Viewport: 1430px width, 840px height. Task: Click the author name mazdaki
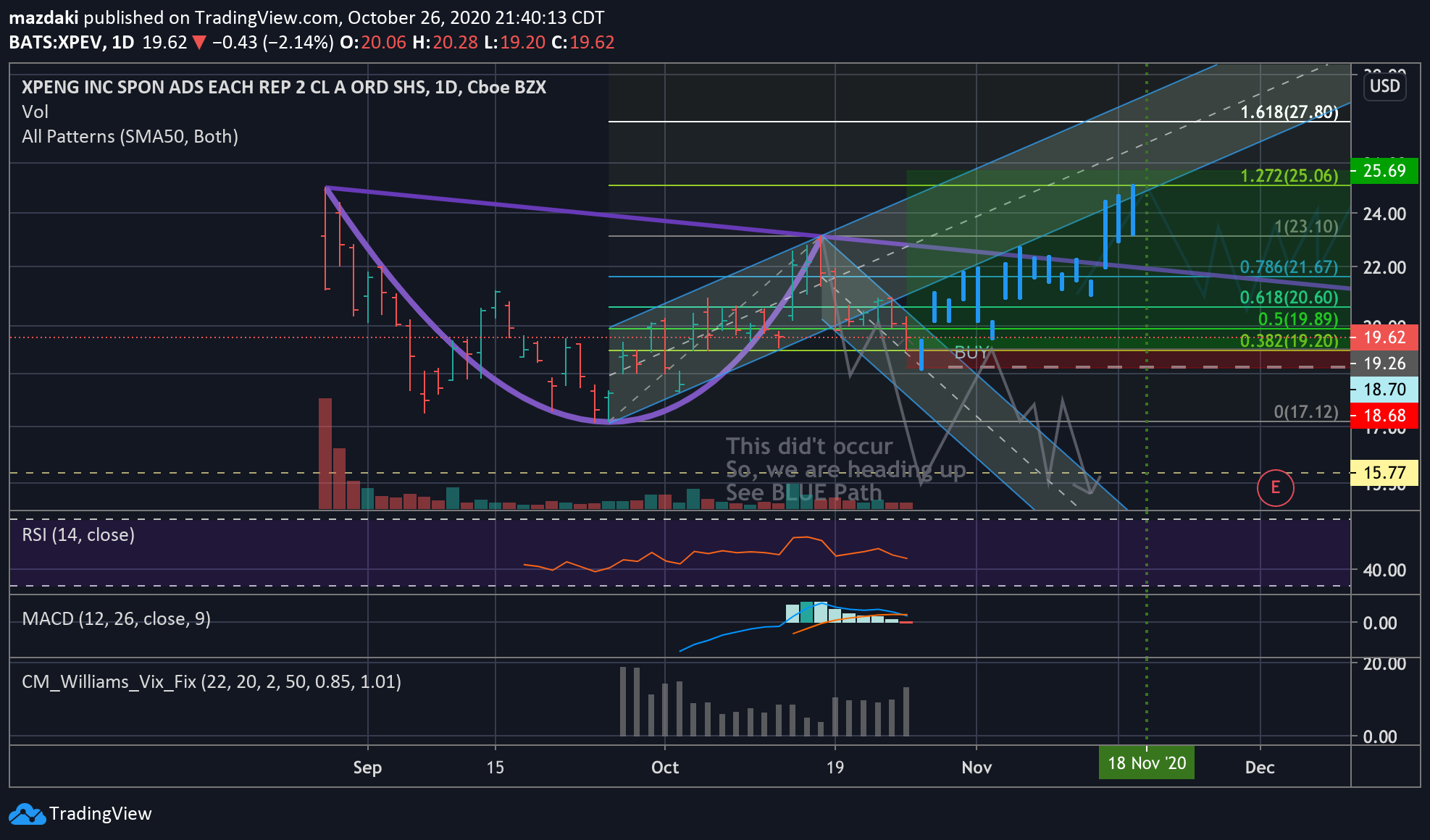43,17
